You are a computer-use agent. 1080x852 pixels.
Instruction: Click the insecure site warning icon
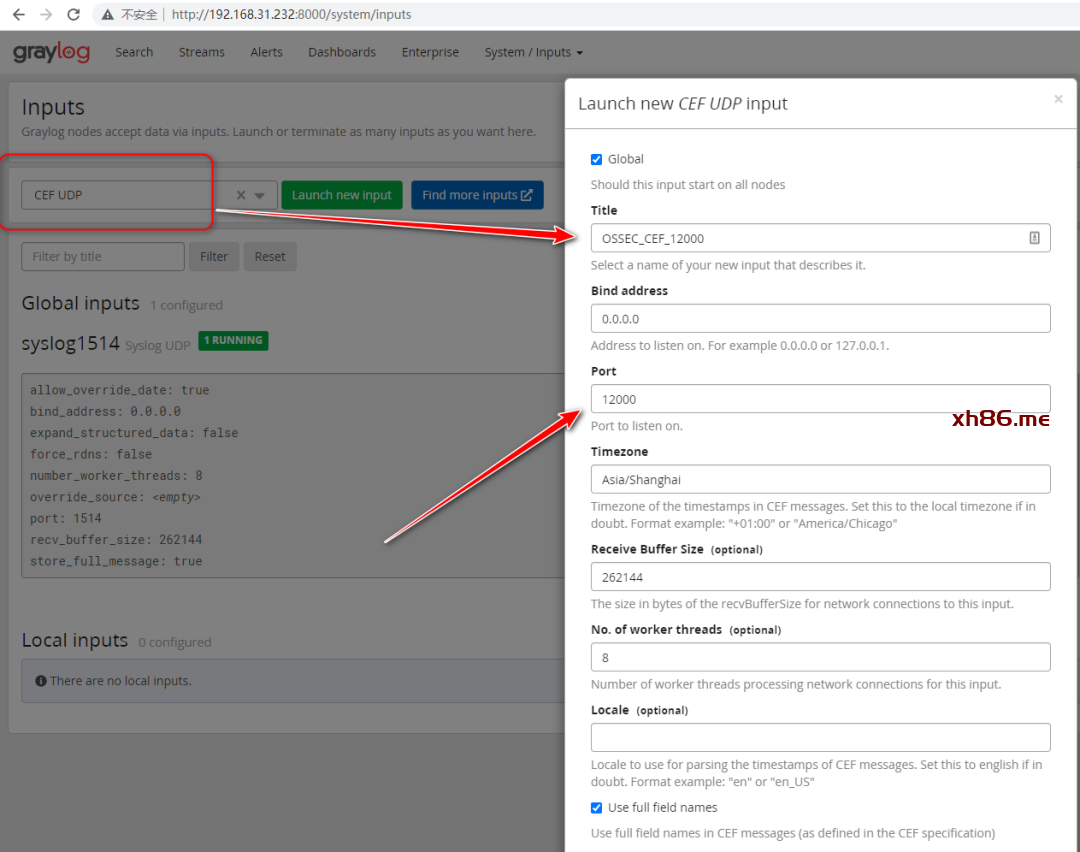coord(108,15)
